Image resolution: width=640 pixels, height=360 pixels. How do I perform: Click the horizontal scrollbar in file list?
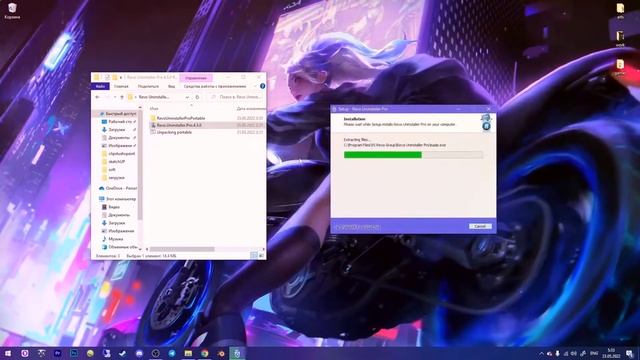[182, 249]
